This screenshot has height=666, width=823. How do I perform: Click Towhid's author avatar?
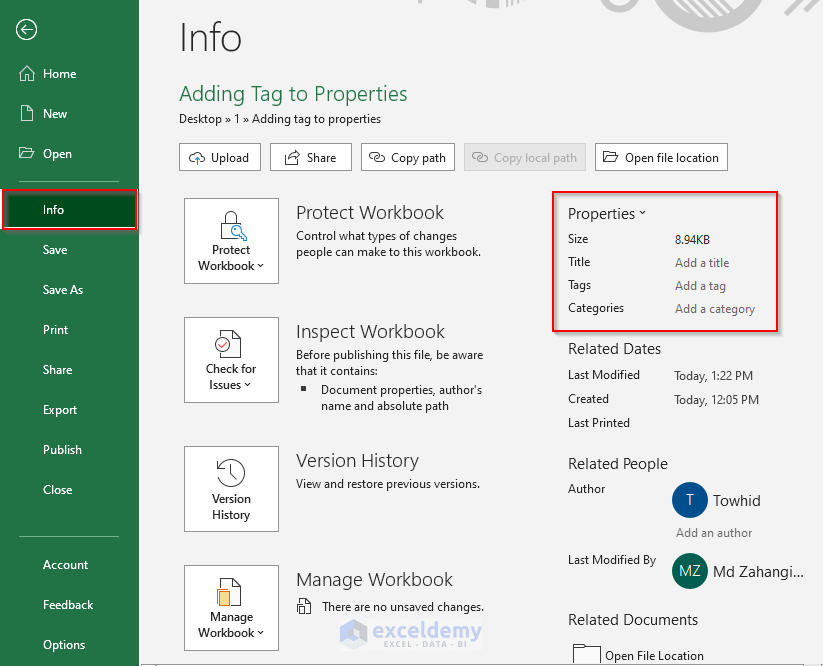tap(689, 500)
